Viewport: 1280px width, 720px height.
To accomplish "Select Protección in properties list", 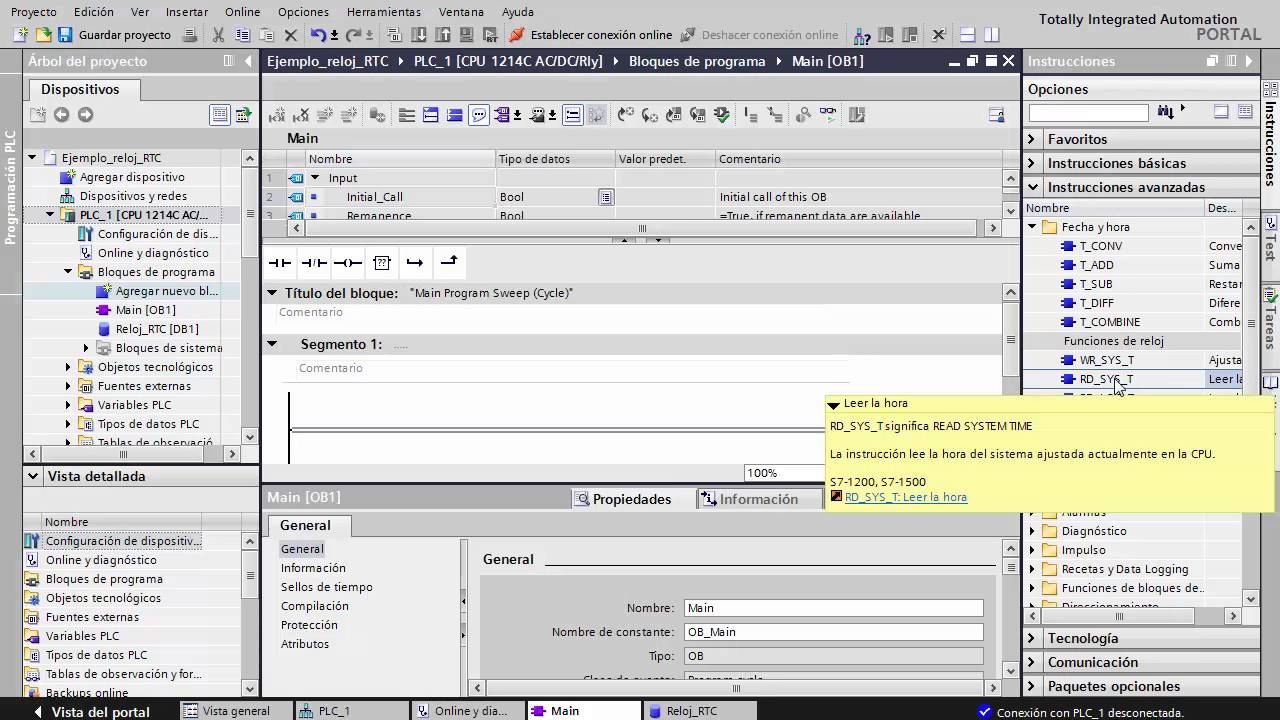I will 309,625.
